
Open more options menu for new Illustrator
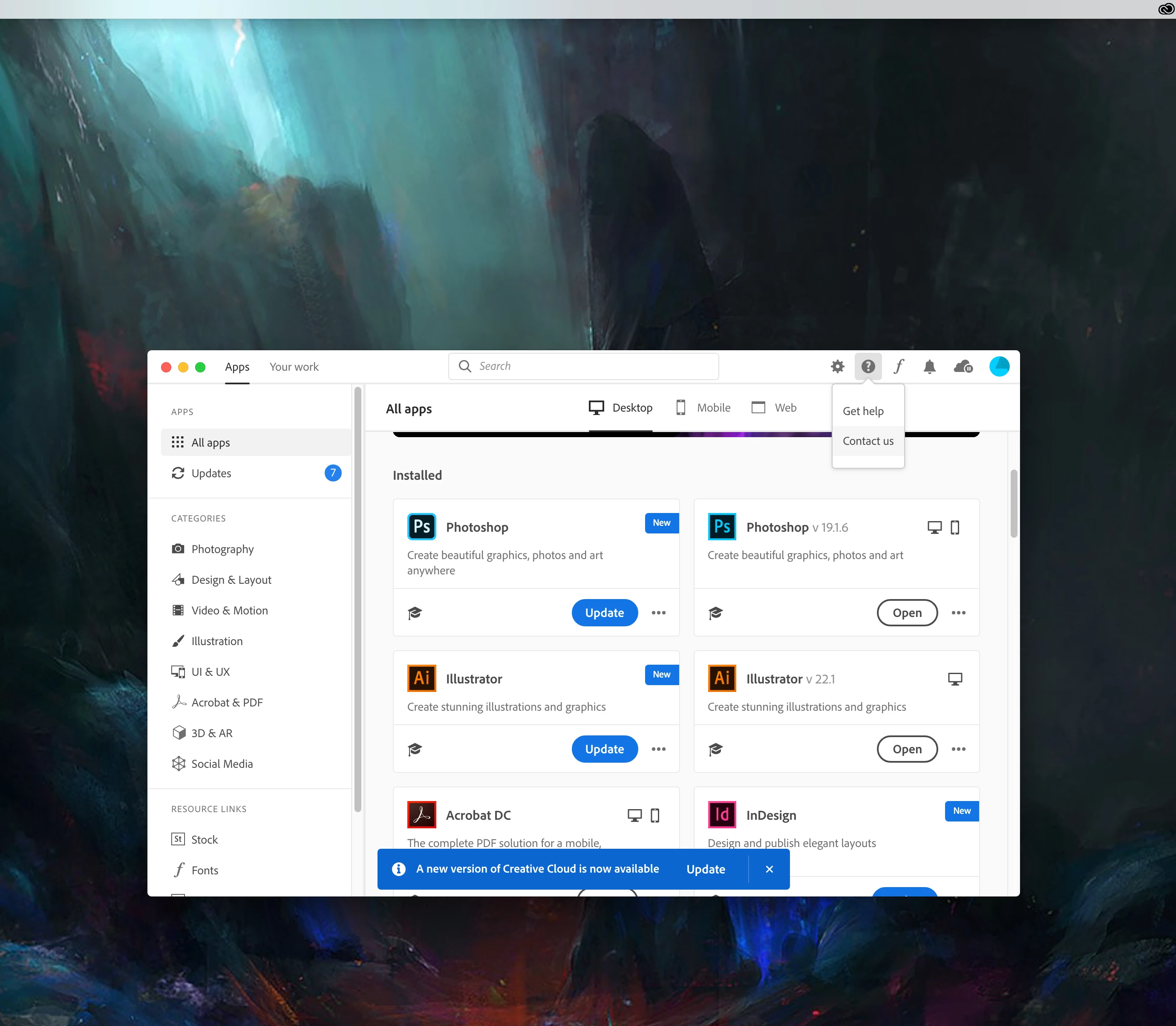pos(658,749)
